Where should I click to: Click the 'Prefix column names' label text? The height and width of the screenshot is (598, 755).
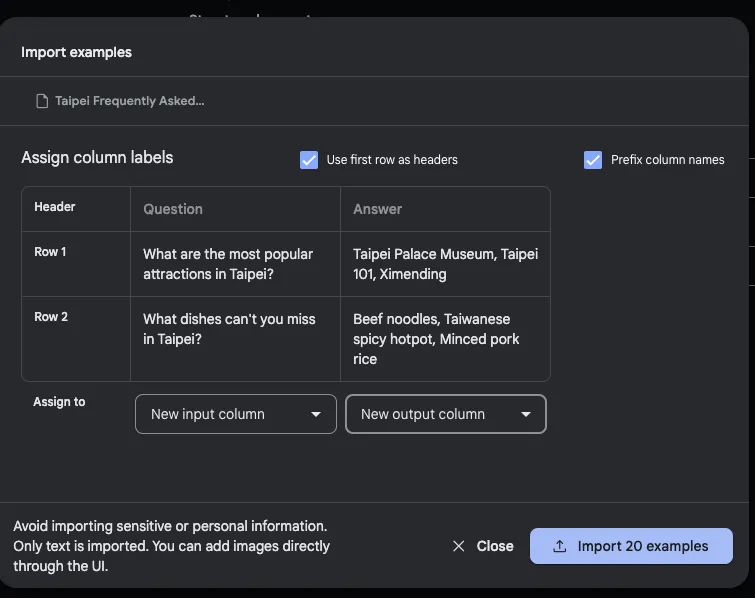pos(668,160)
